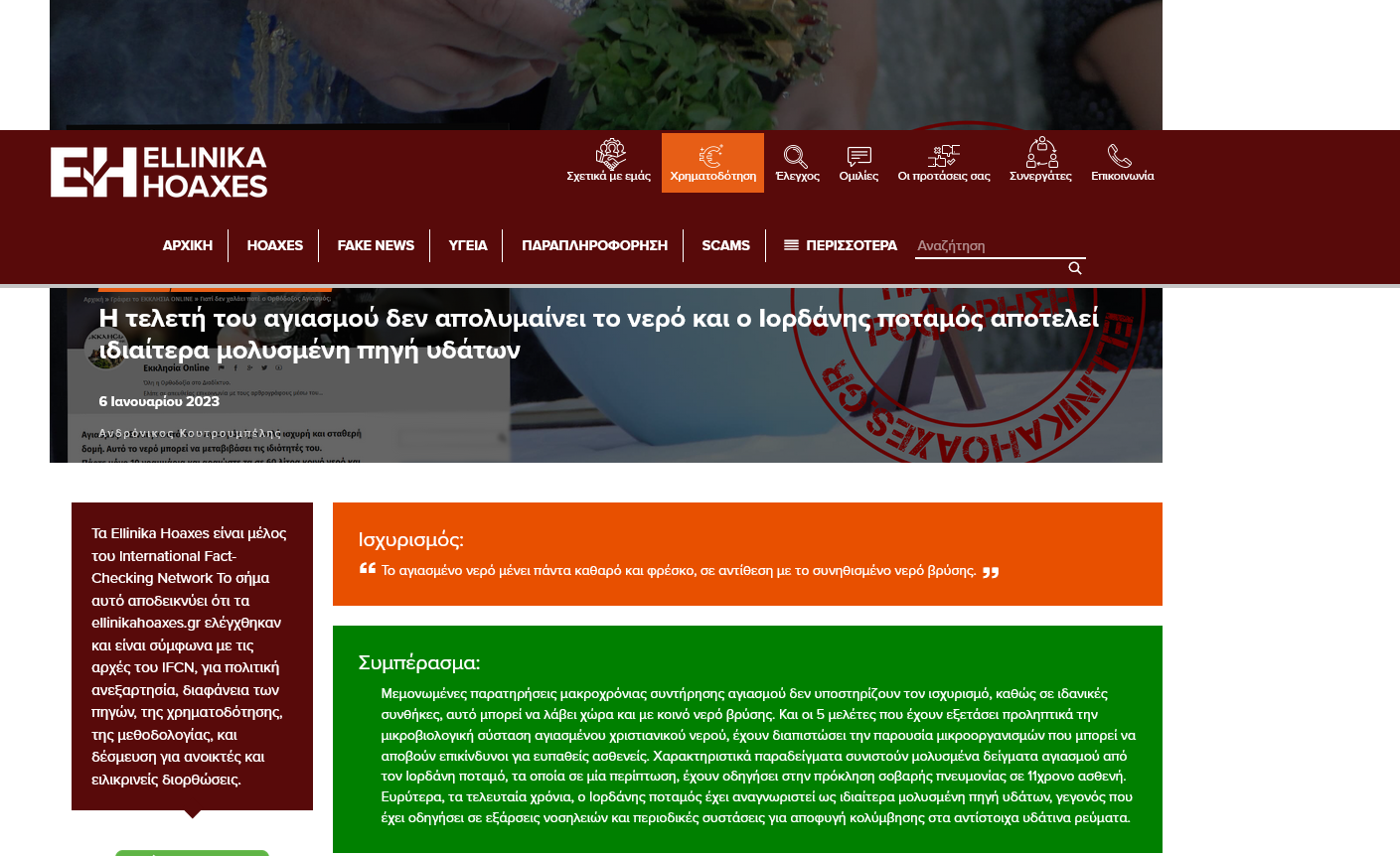Expand the ΠΕΡΙΣΣΟΤΕΡΑ menu

pos(841,245)
